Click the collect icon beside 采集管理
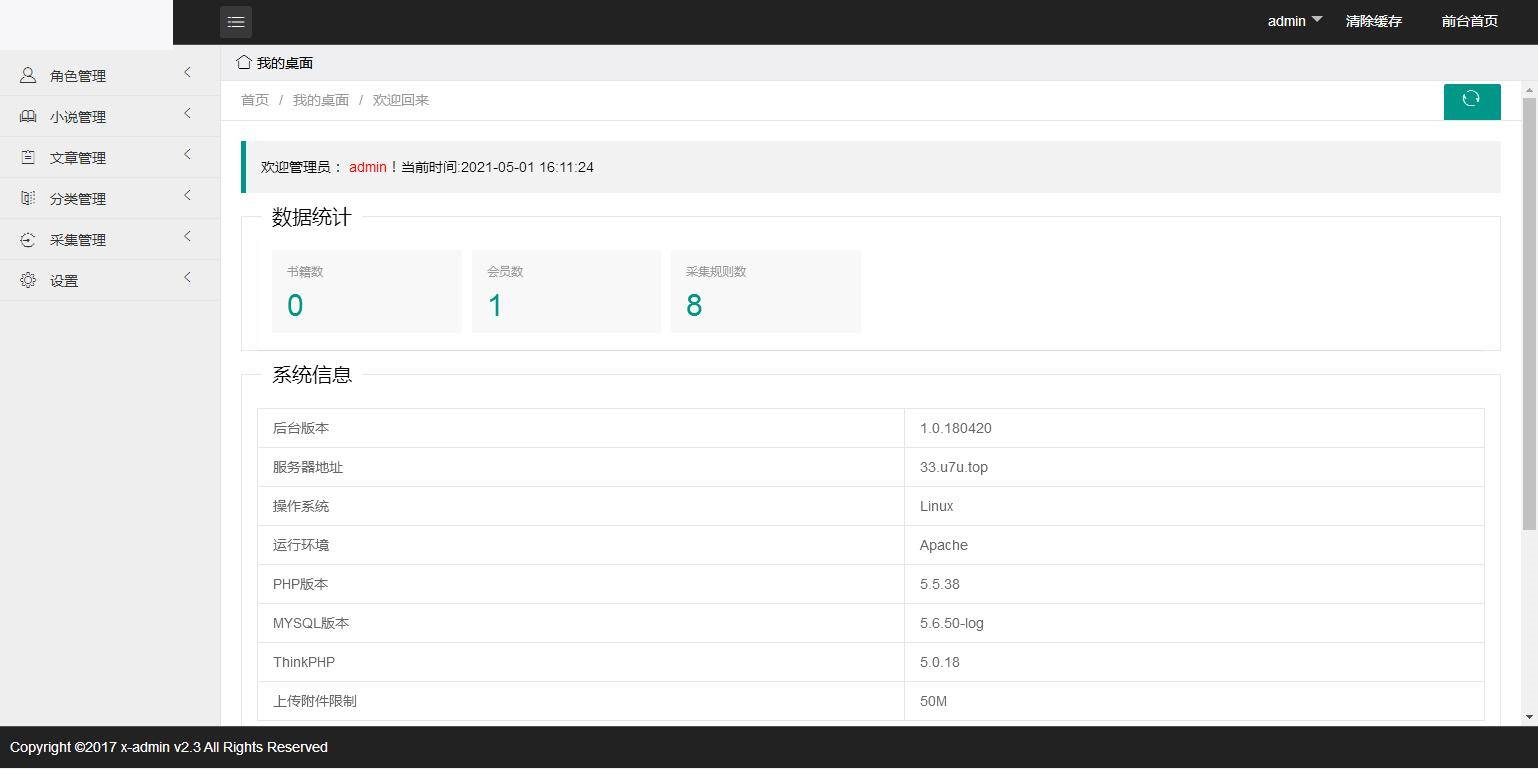 tap(28, 240)
